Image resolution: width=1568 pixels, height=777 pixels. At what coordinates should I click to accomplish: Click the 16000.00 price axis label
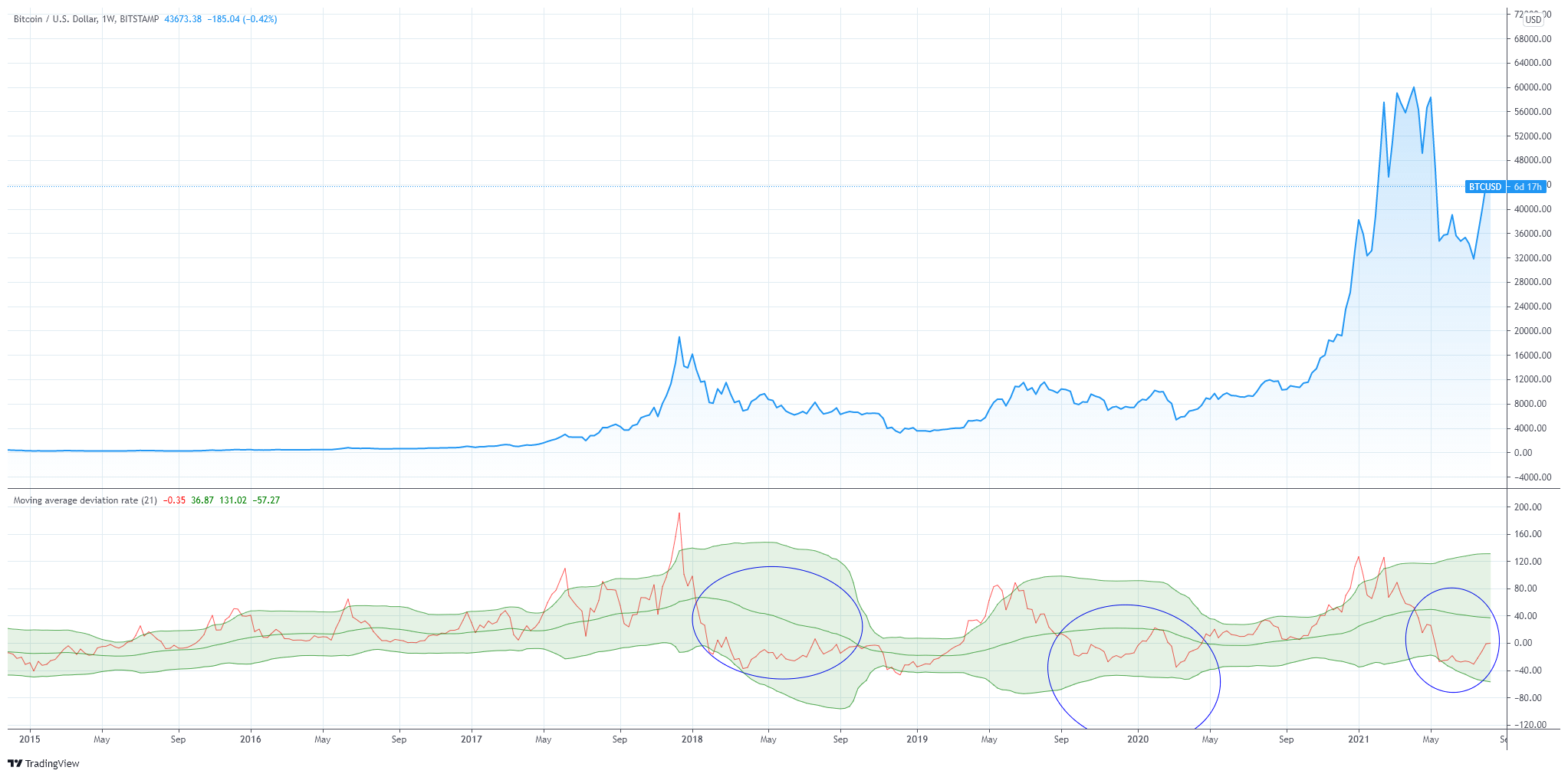[x=1533, y=356]
